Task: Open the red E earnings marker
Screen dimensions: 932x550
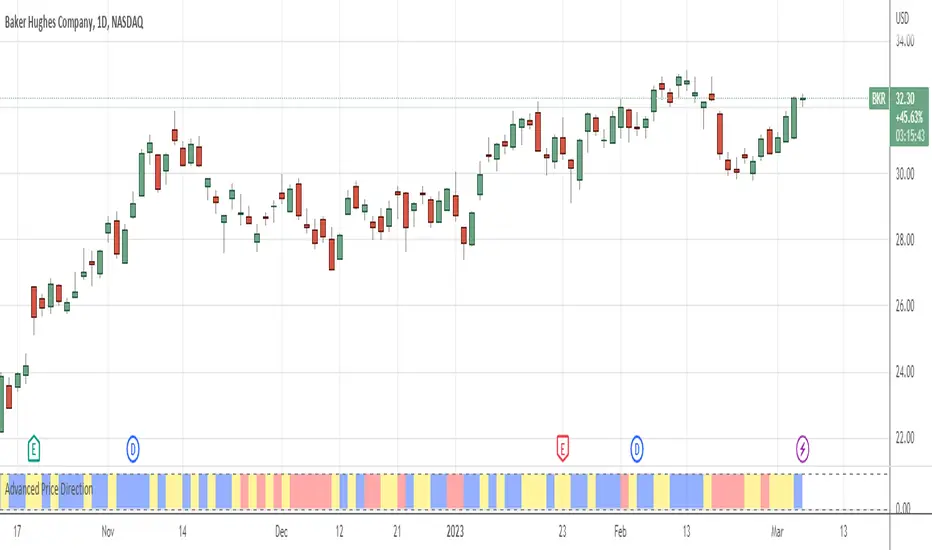Action: 562,447
